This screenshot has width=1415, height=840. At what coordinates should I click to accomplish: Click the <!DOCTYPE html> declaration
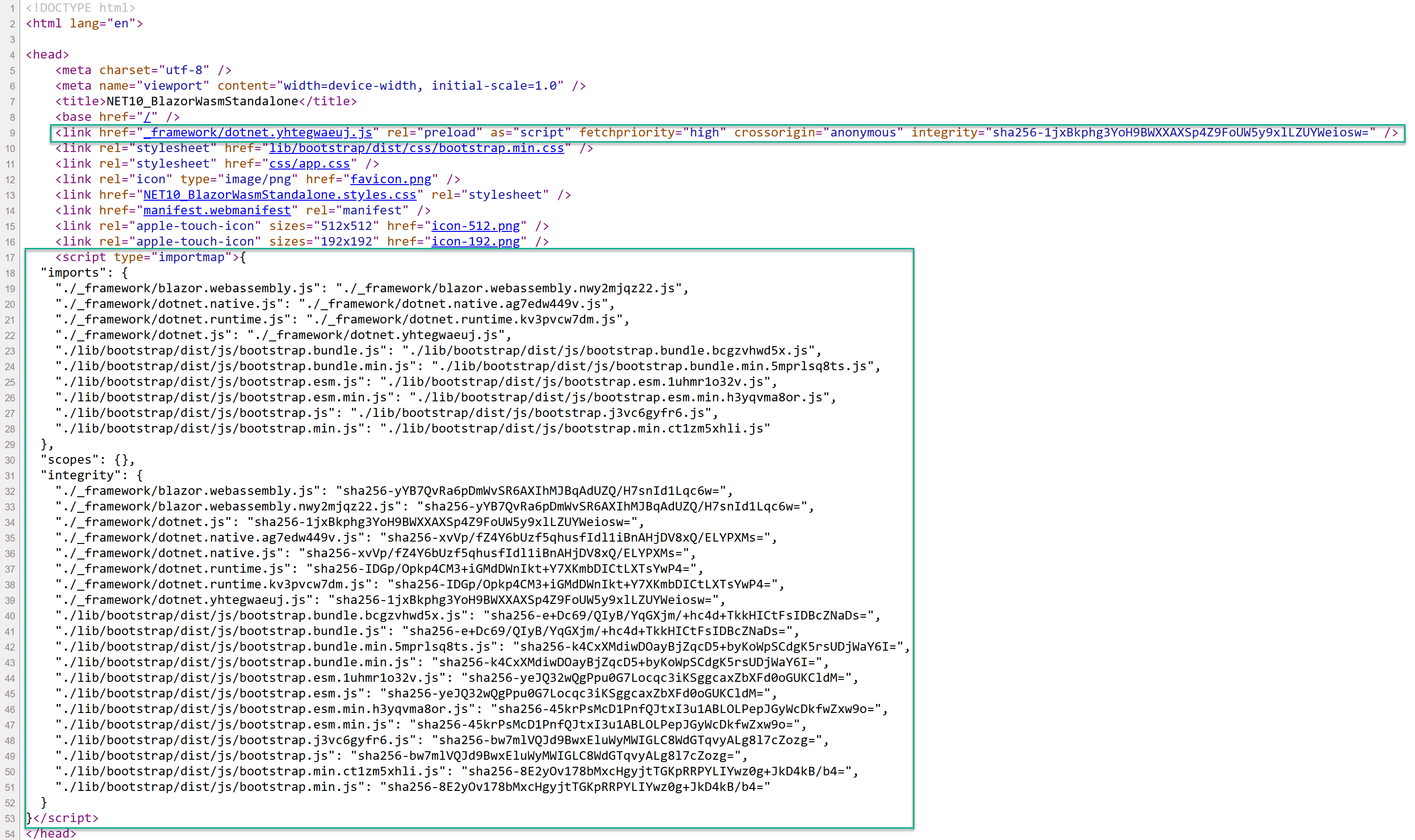[80, 8]
